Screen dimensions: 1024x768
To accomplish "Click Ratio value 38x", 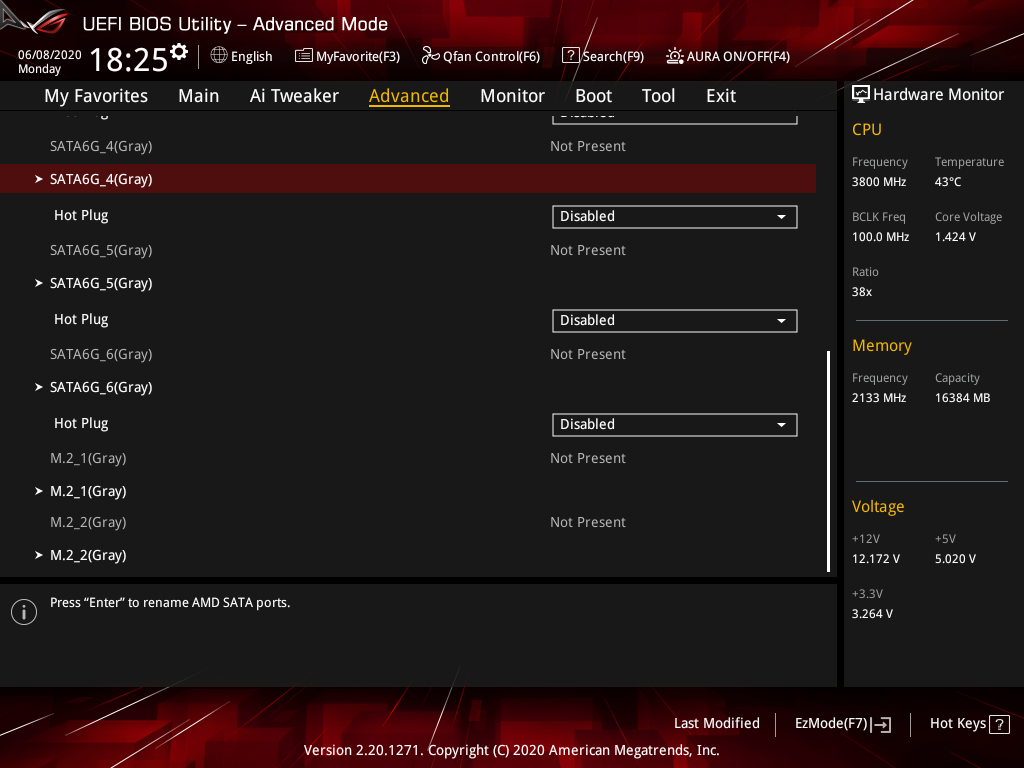I will pos(861,291).
